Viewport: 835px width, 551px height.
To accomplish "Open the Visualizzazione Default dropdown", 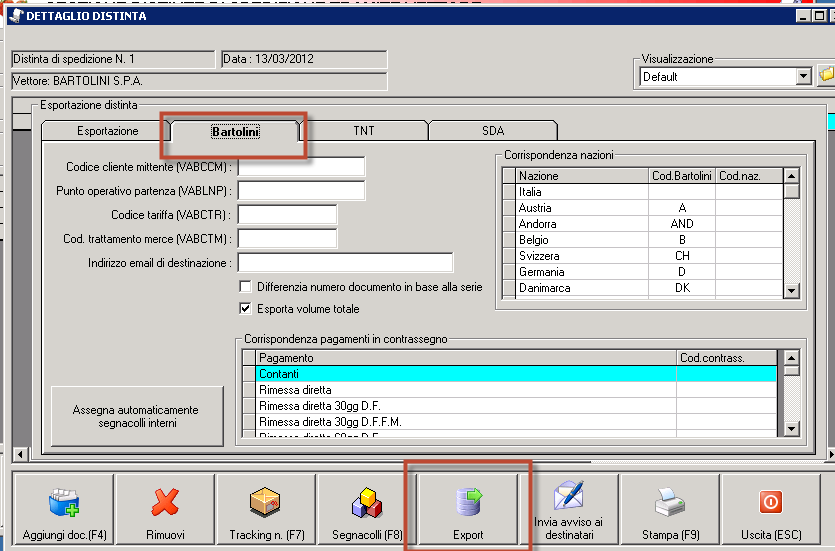I will [x=804, y=77].
